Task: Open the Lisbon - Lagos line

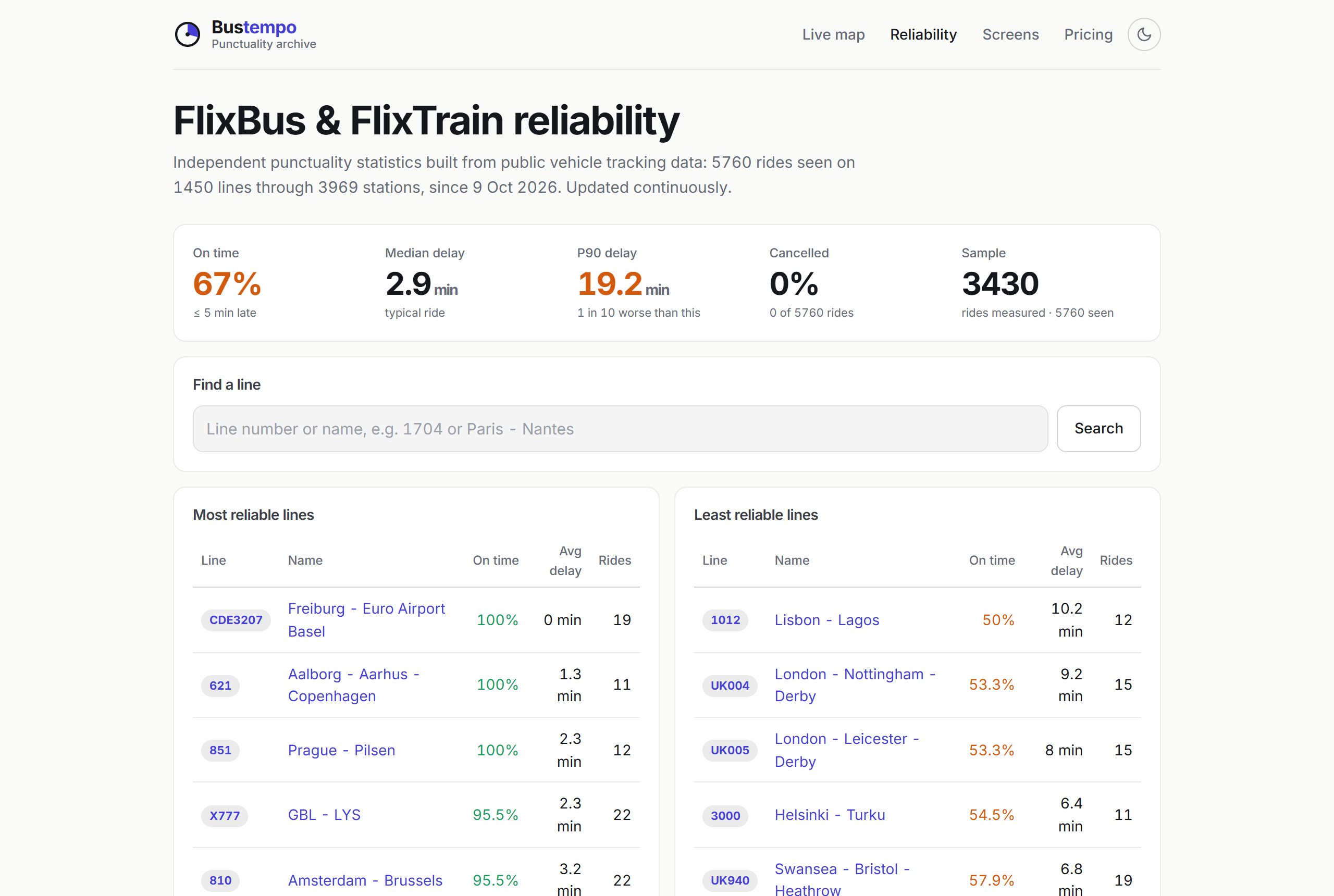Action: pyautogui.click(x=826, y=620)
